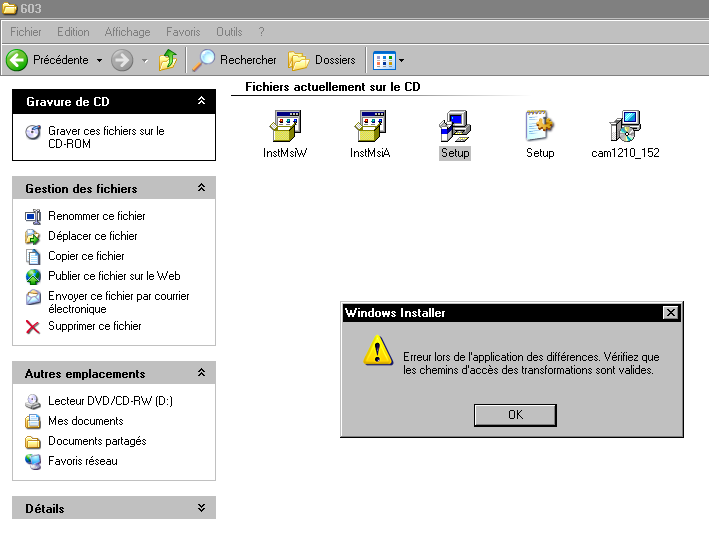Click the Gestion des fichiers header text
Viewport: 709px width, 541px height.
click(x=81, y=189)
